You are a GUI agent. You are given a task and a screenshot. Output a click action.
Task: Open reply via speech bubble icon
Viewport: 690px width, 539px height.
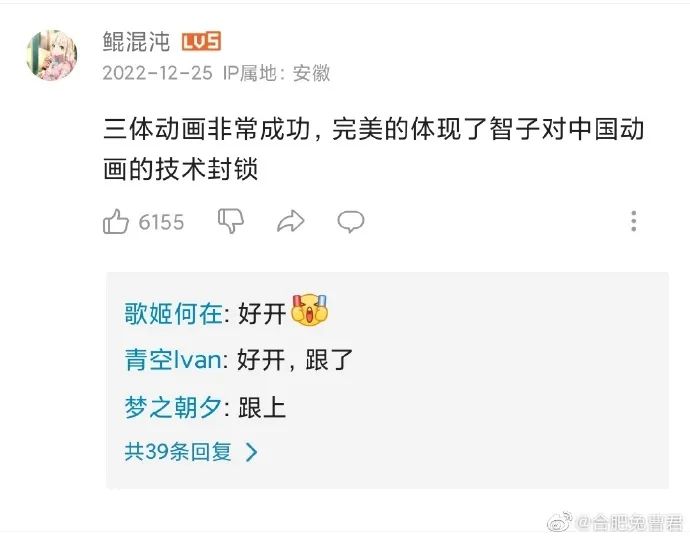351,221
